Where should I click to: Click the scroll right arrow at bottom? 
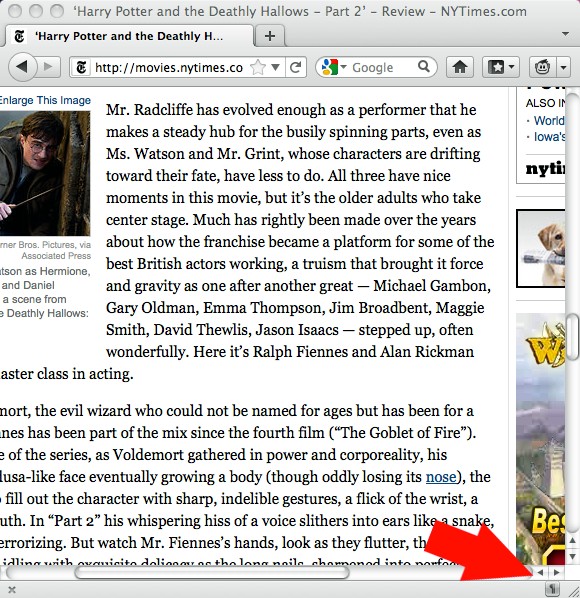[556, 572]
